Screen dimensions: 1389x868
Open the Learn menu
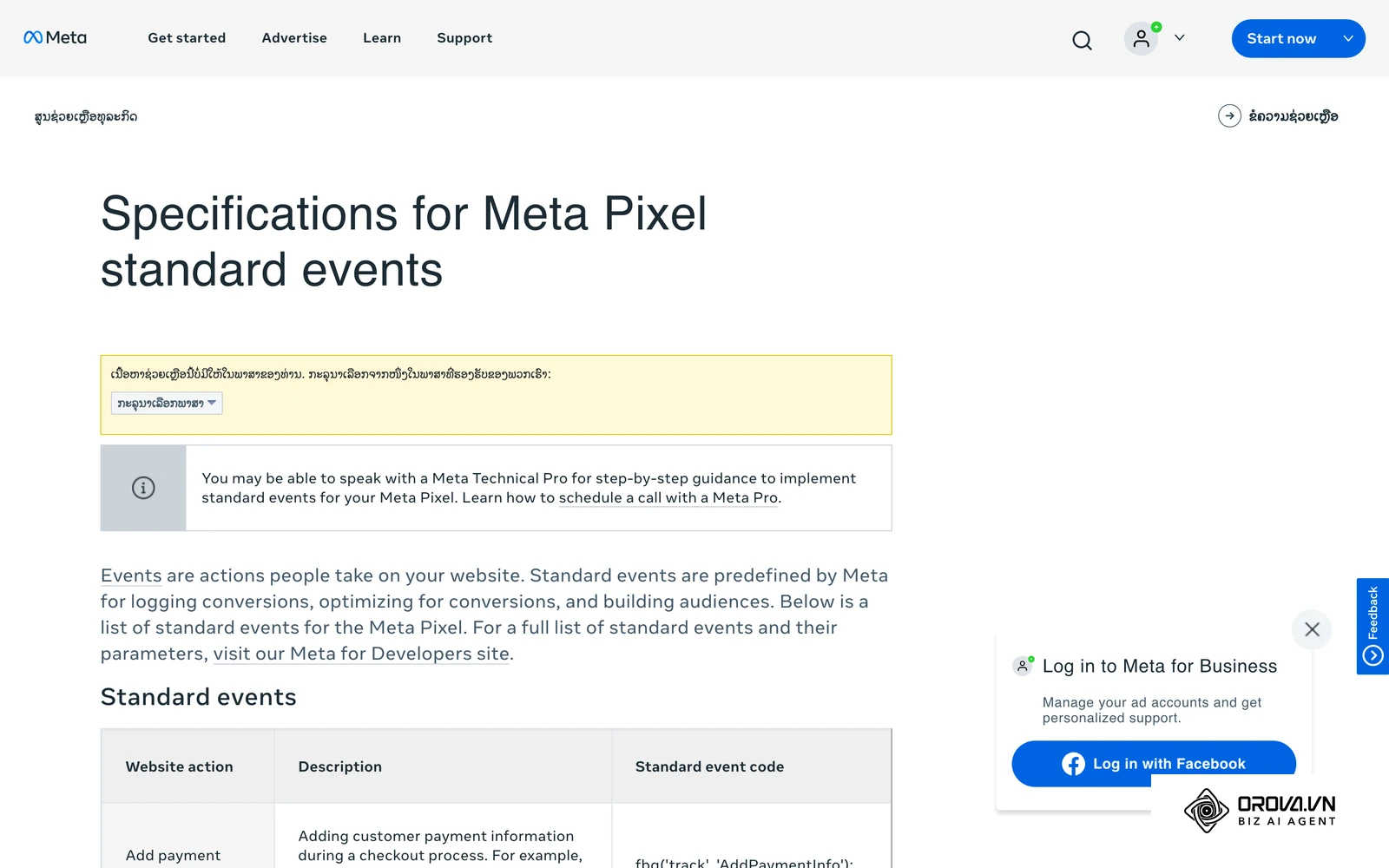382,38
